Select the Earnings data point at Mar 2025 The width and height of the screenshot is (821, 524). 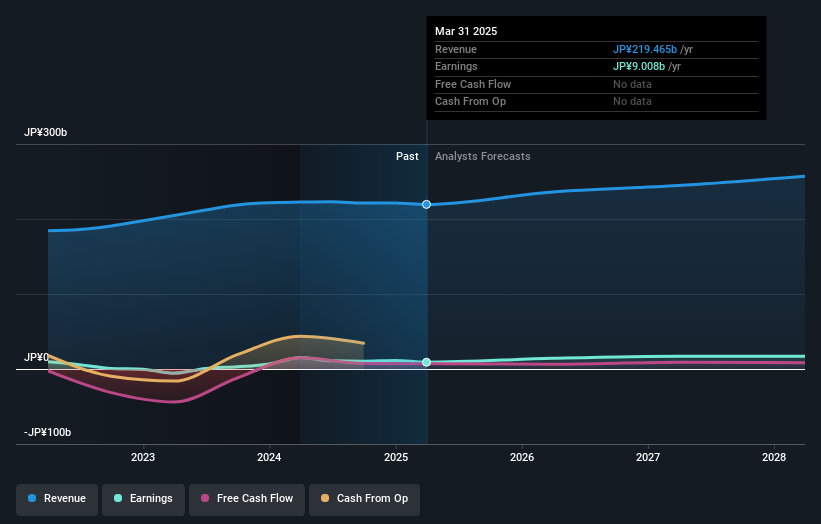tap(427, 362)
